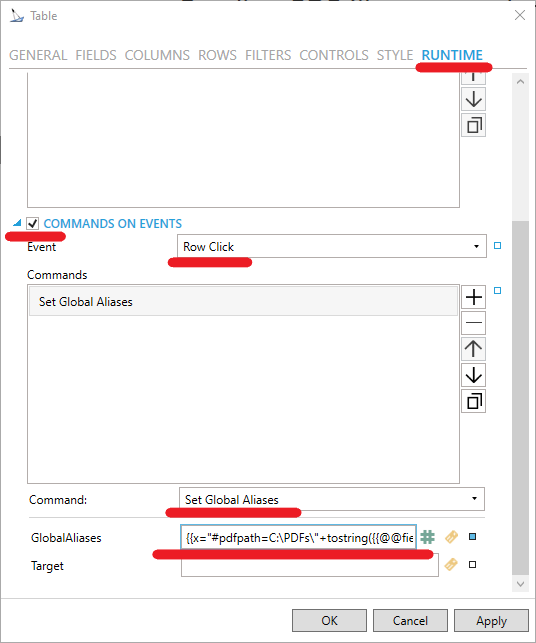The width and height of the screenshot is (536, 643).
Task: Click the duplicate icon in the upper list
Action: (474, 125)
